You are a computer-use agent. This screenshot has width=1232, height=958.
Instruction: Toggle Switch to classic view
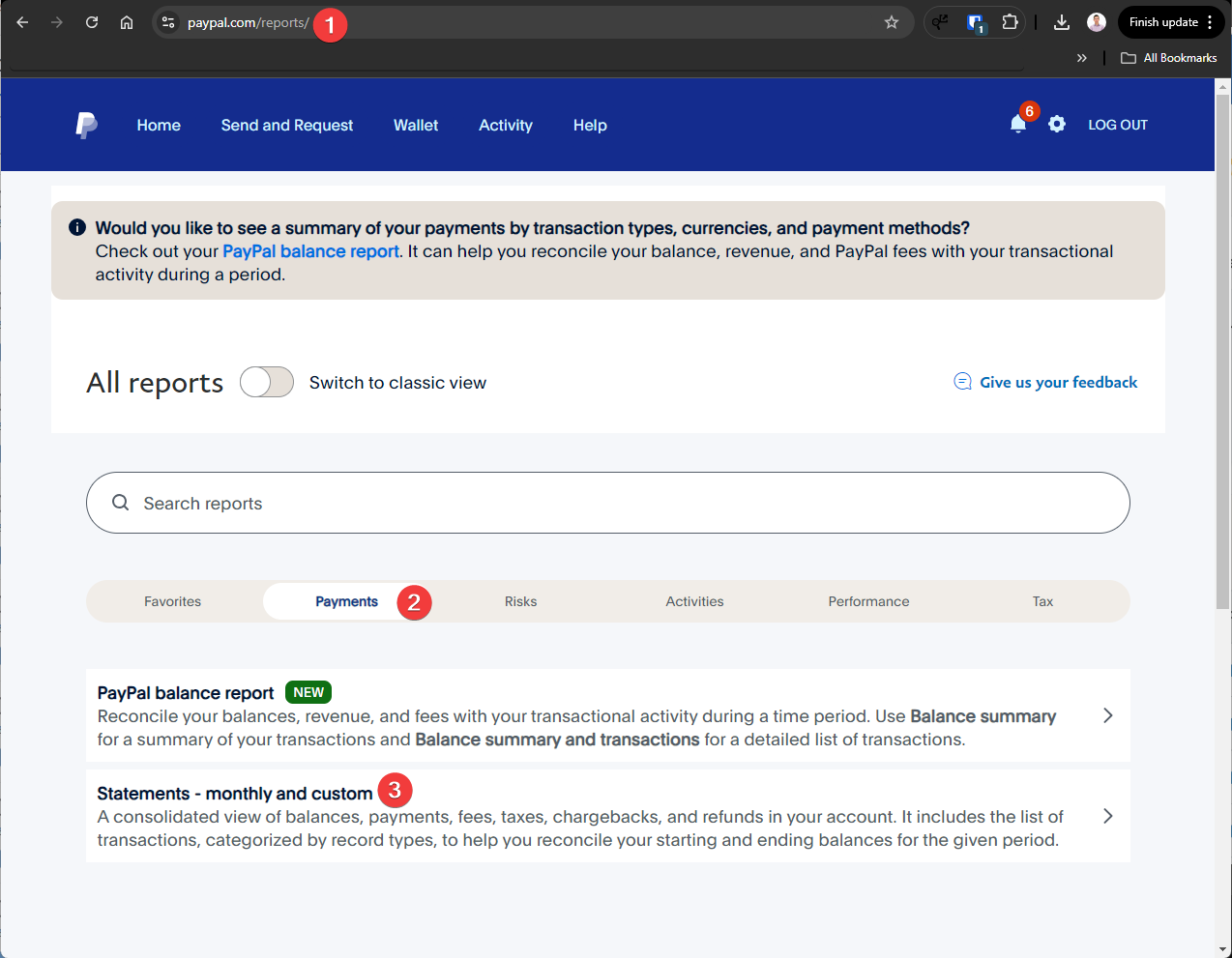pos(267,382)
